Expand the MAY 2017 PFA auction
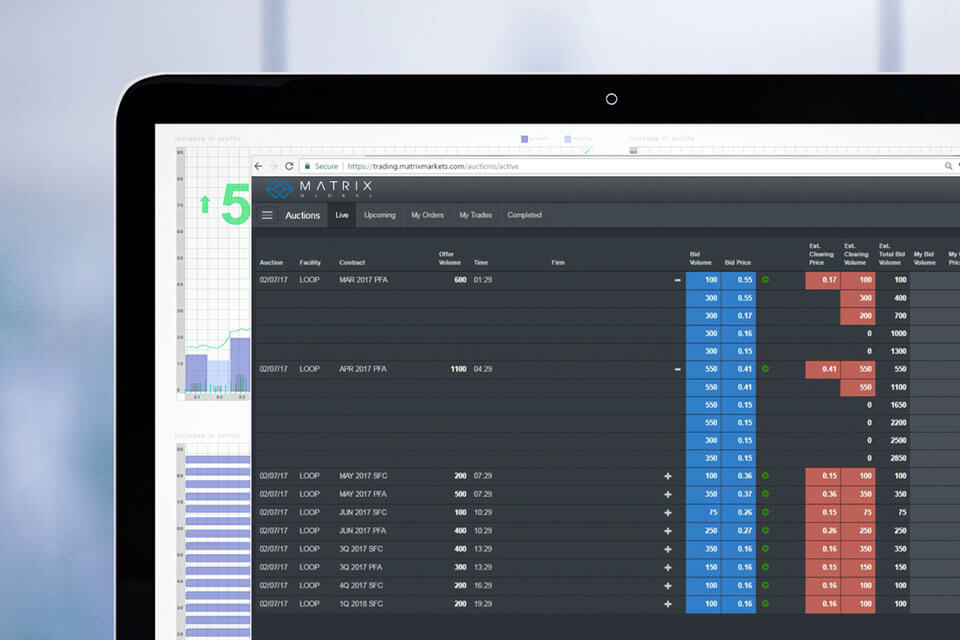The image size is (960, 640). 668,494
